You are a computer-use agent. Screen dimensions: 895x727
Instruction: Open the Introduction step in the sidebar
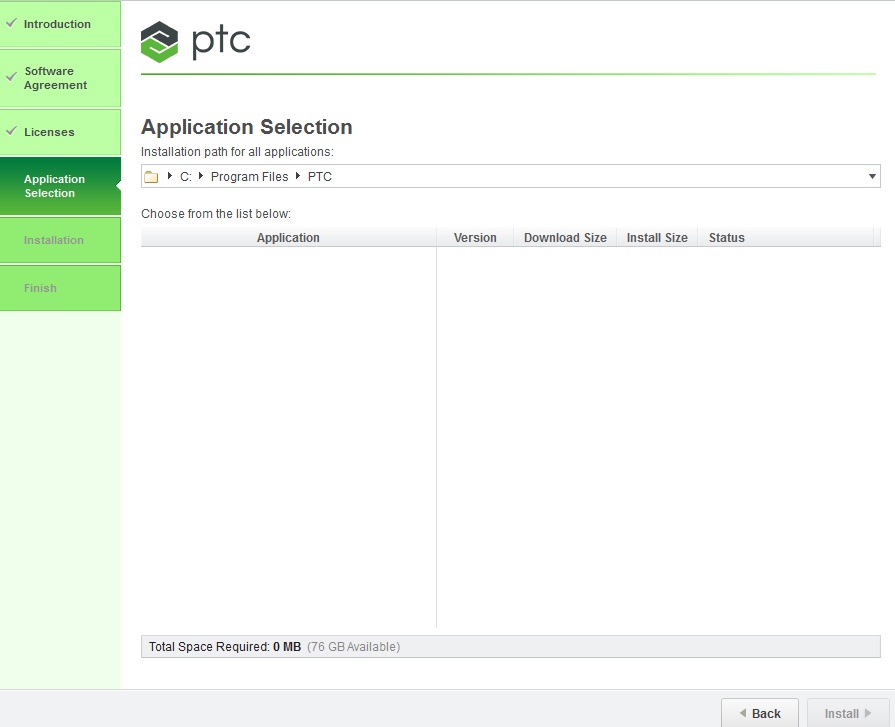click(x=60, y=24)
